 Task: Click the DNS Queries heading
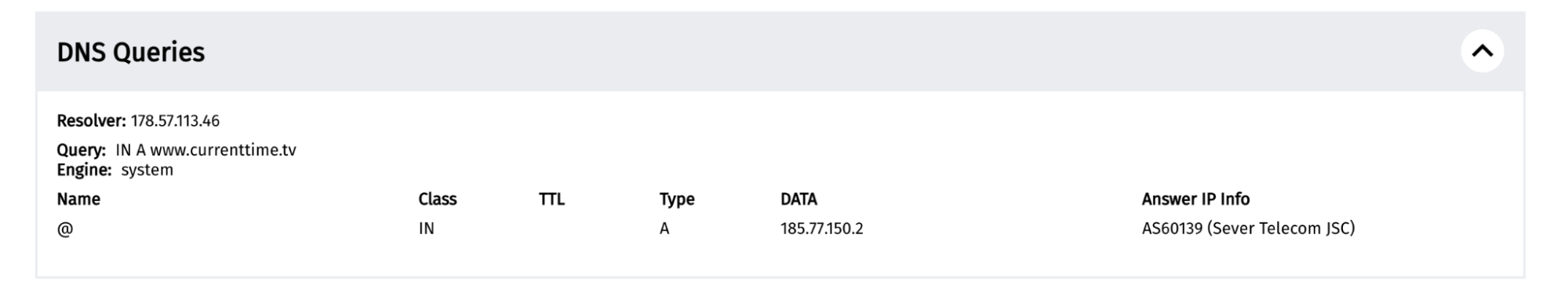(x=131, y=52)
